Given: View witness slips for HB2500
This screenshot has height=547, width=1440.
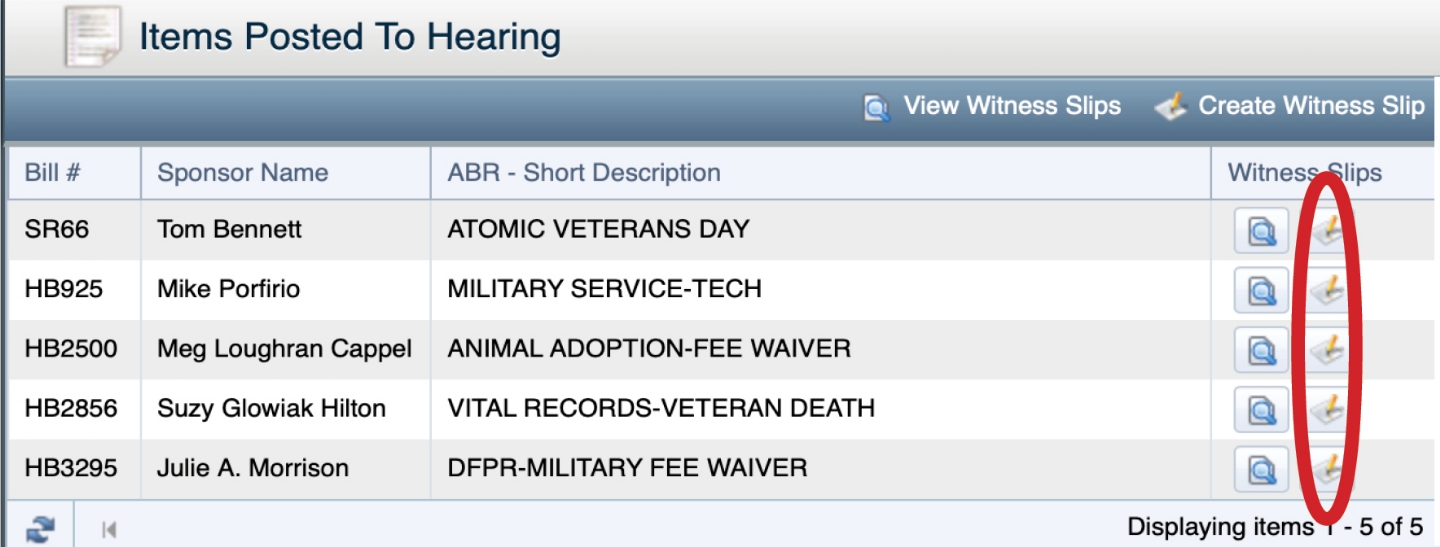Looking at the screenshot, I should click(1261, 350).
